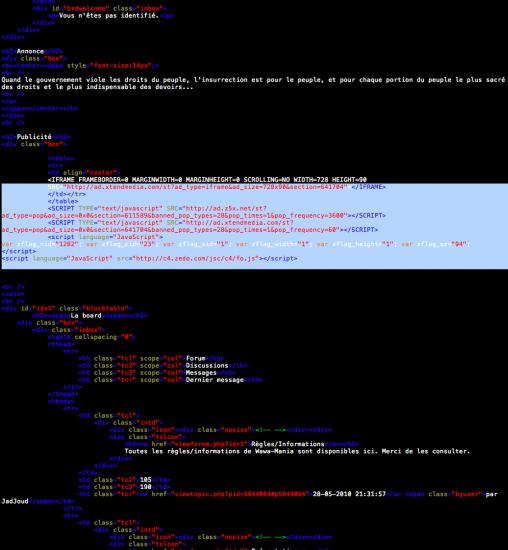Click the messages count "190"
Viewport: 508px width, 550px height.
click(x=146, y=487)
